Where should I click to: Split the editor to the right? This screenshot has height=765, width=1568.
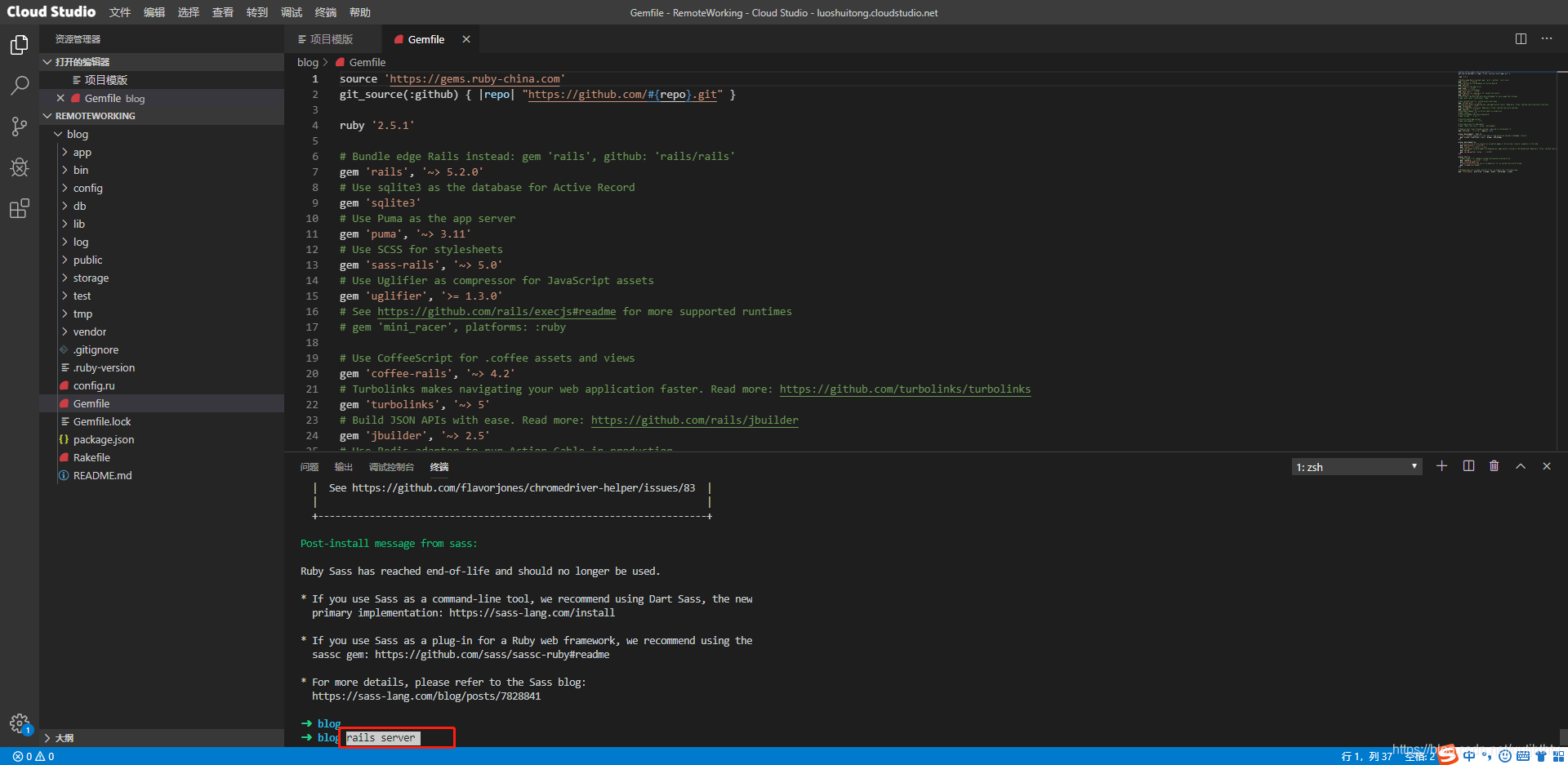coord(1521,38)
